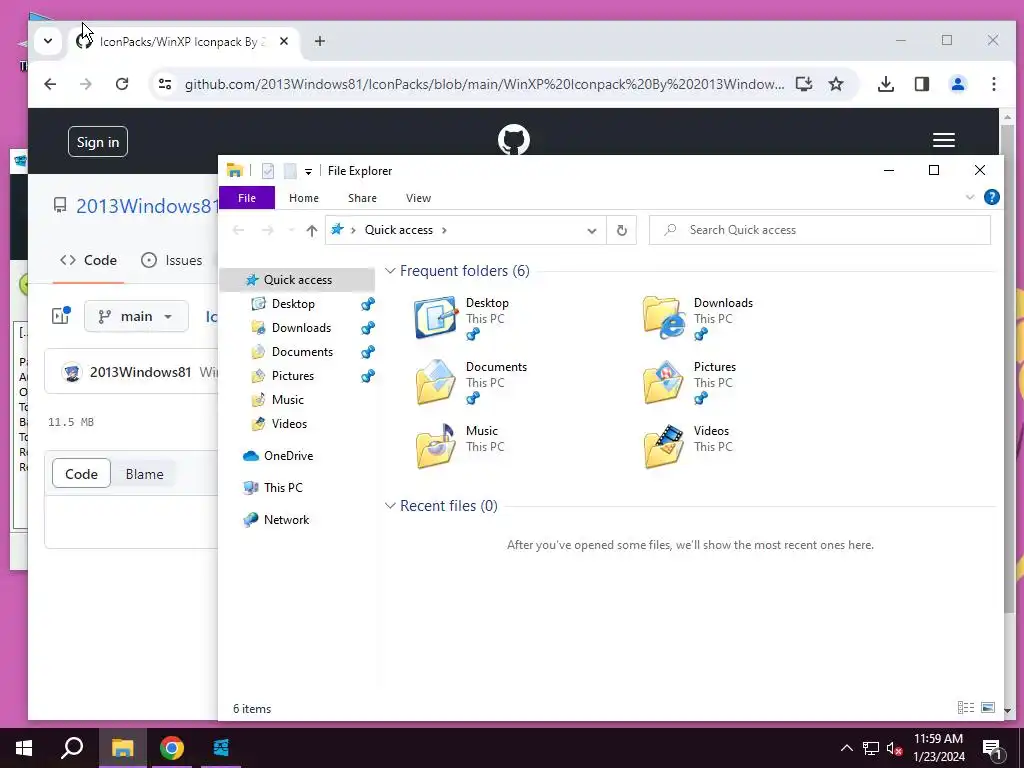Open the notification center icon
The image size is (1024, 768).
pos(993,748)
